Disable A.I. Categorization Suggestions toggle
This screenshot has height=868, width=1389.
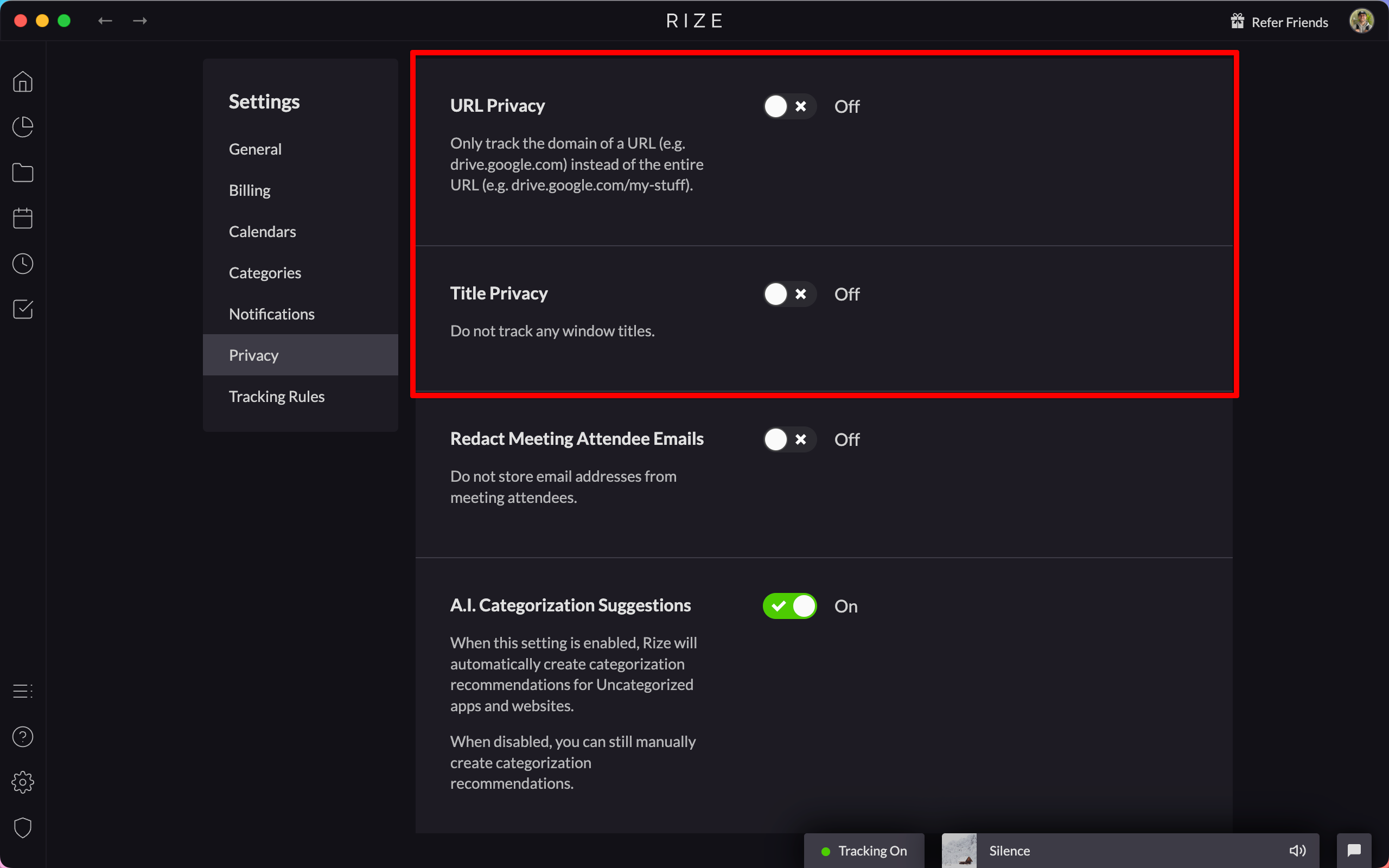(x=789, y=605)
